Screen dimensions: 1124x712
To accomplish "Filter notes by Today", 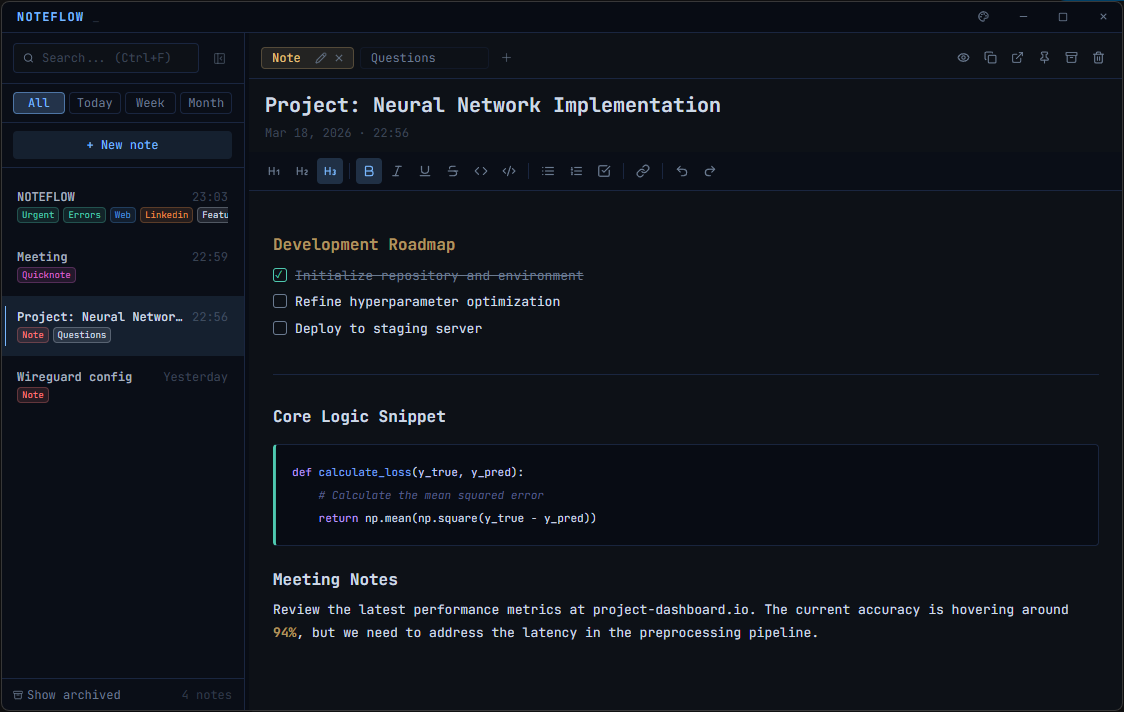I will tap(95, 103).
